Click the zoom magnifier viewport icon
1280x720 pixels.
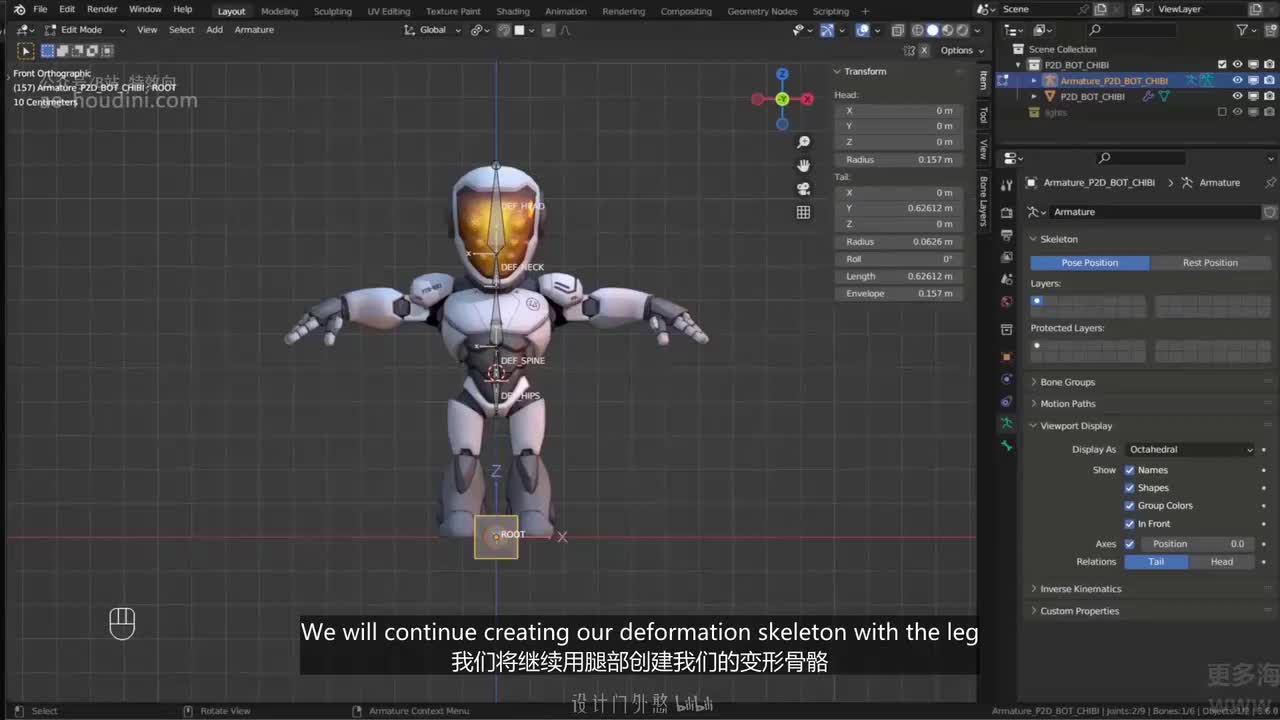click(x=803, y=142)
